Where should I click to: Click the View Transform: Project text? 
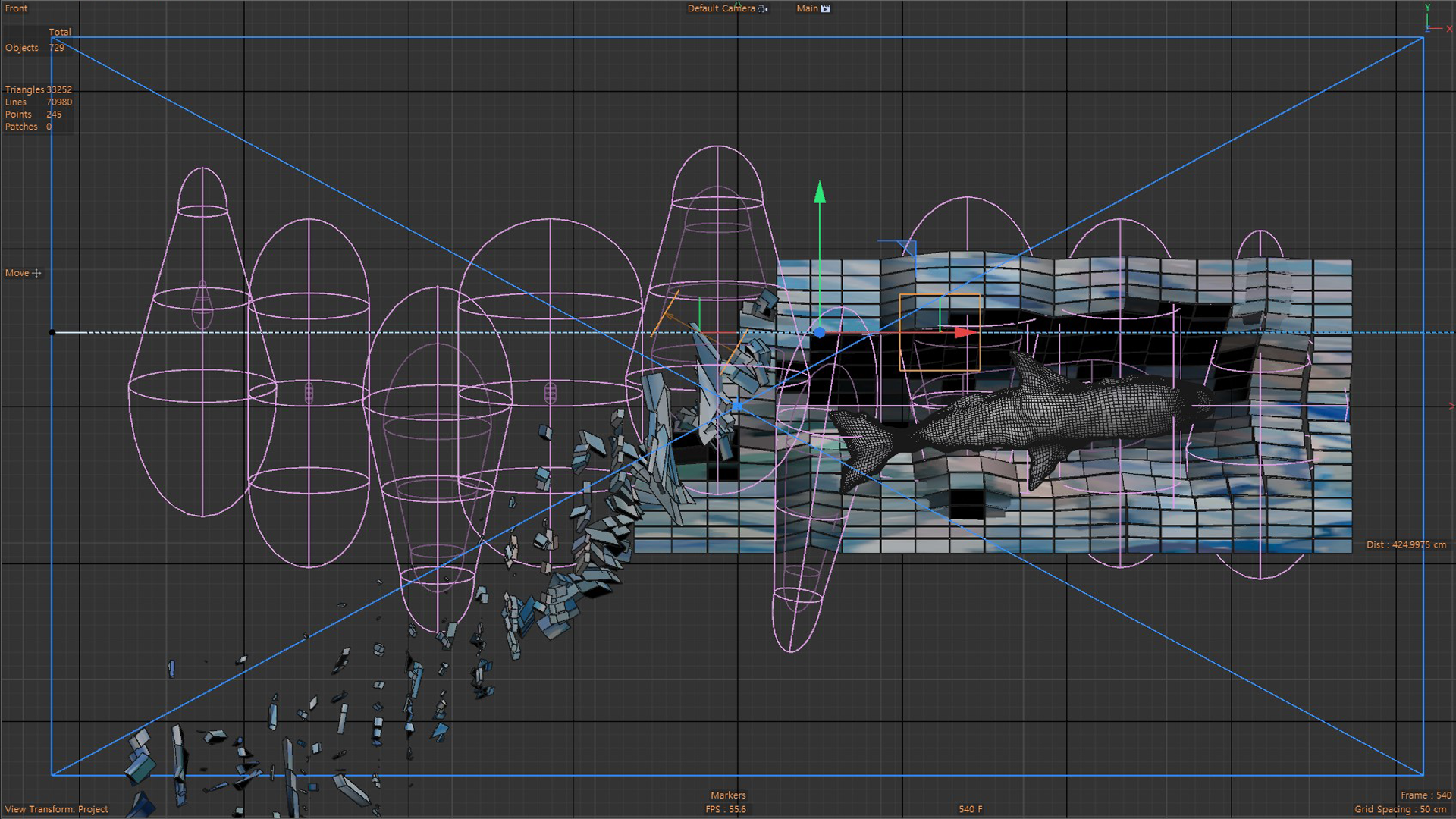click(57, 809)
